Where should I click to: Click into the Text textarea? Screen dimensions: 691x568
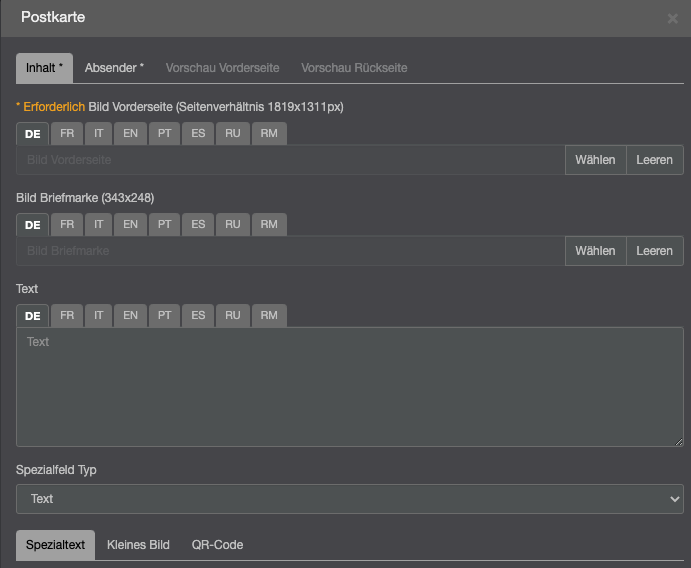point(349,387)
